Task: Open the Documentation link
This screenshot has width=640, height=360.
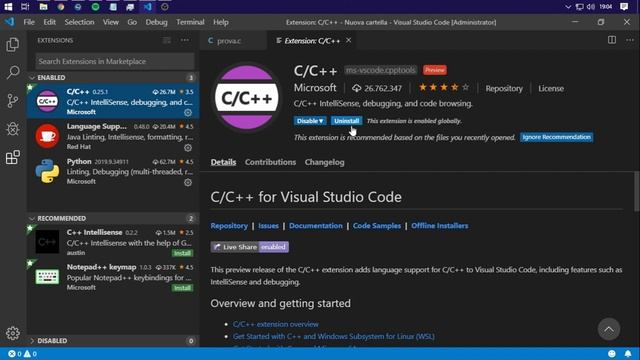Action: (316, 226)
